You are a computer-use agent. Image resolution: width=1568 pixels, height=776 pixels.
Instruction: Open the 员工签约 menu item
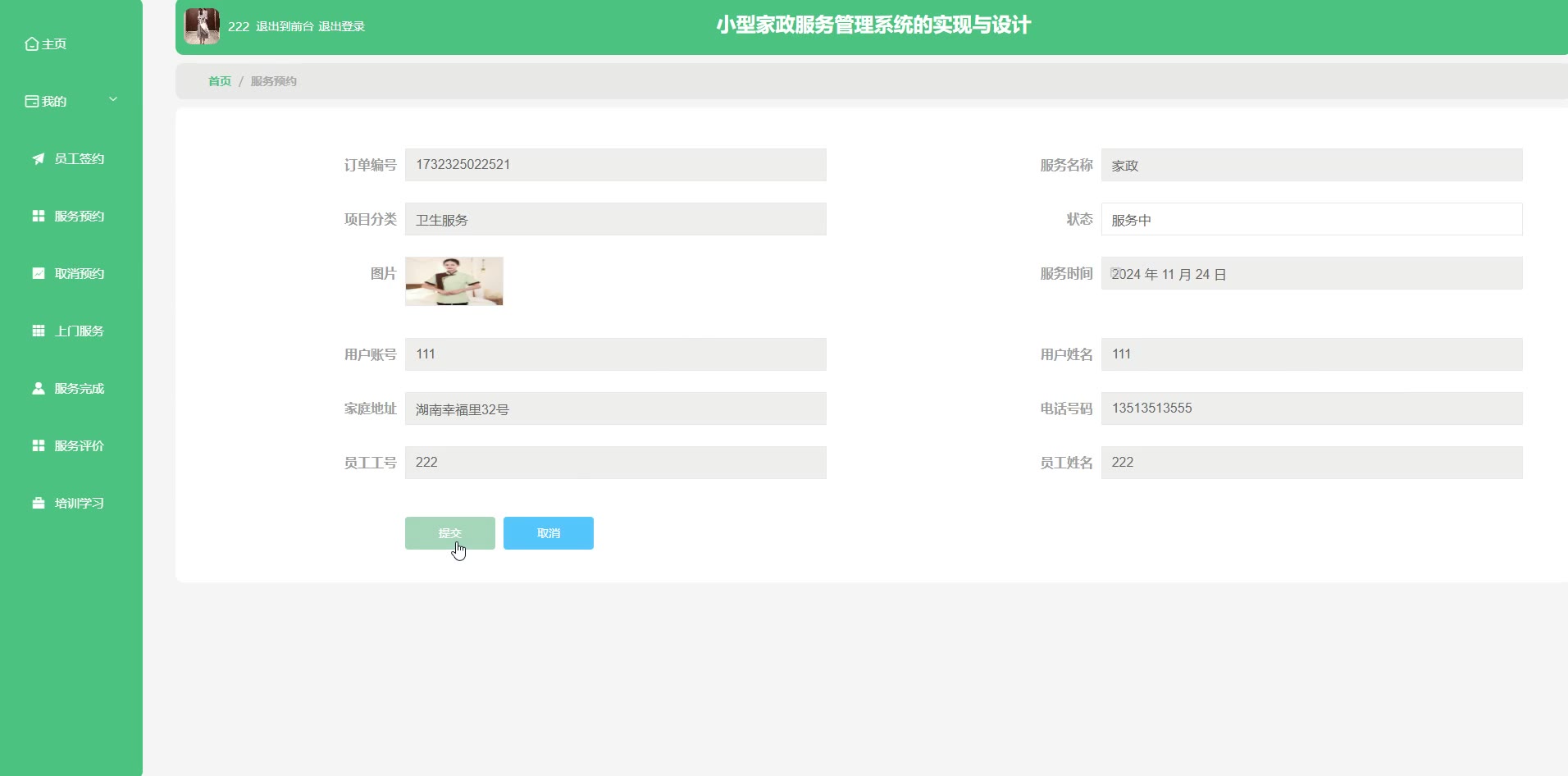(x=79, y=159)
